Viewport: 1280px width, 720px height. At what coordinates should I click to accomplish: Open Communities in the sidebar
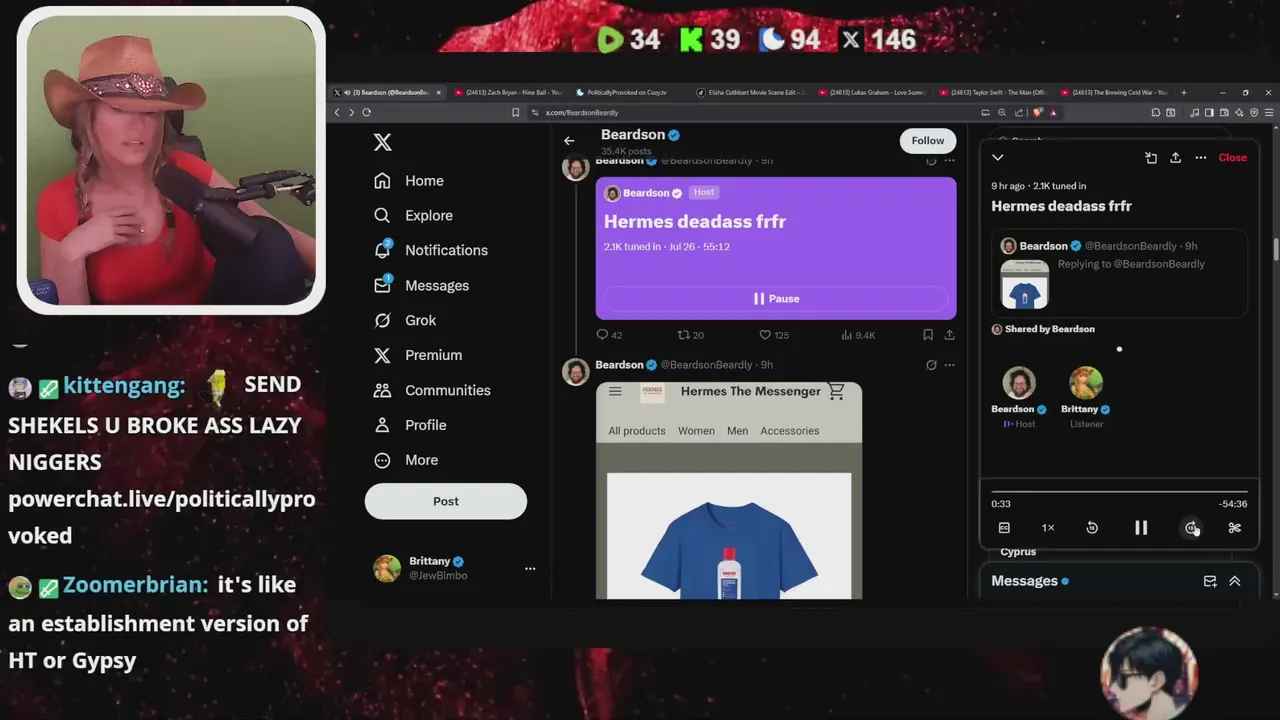tap(432, 390)
